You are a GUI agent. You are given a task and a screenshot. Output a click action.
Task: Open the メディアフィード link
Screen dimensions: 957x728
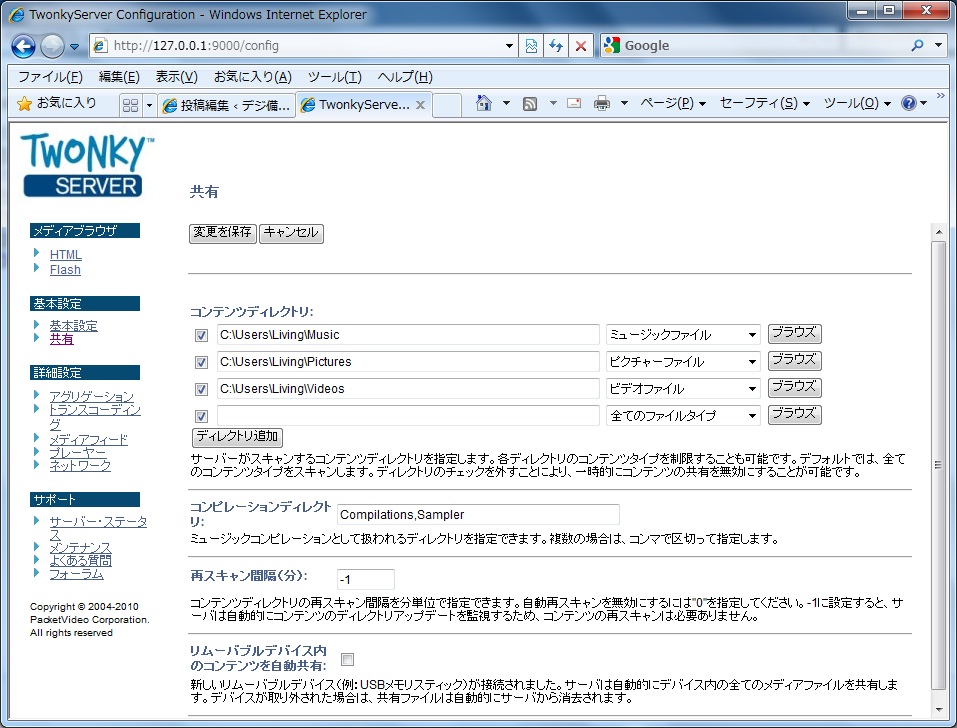(88, 439)
